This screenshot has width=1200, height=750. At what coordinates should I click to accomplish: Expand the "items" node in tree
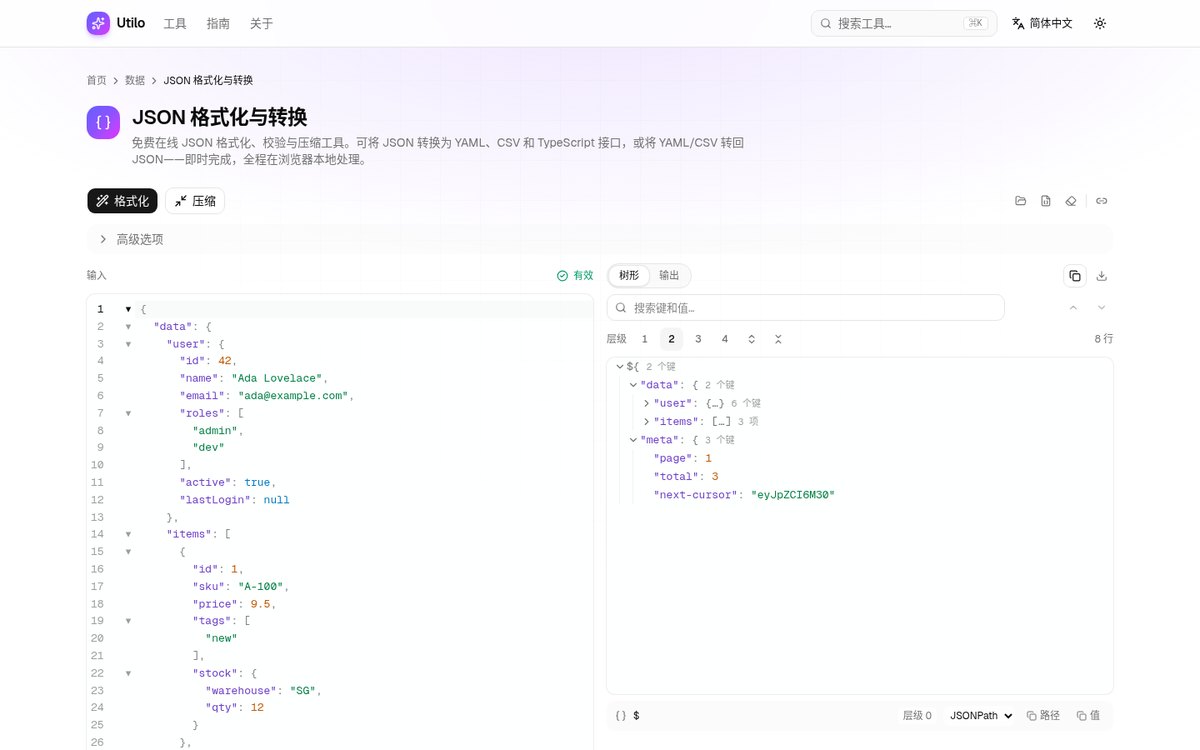[646, 421]
